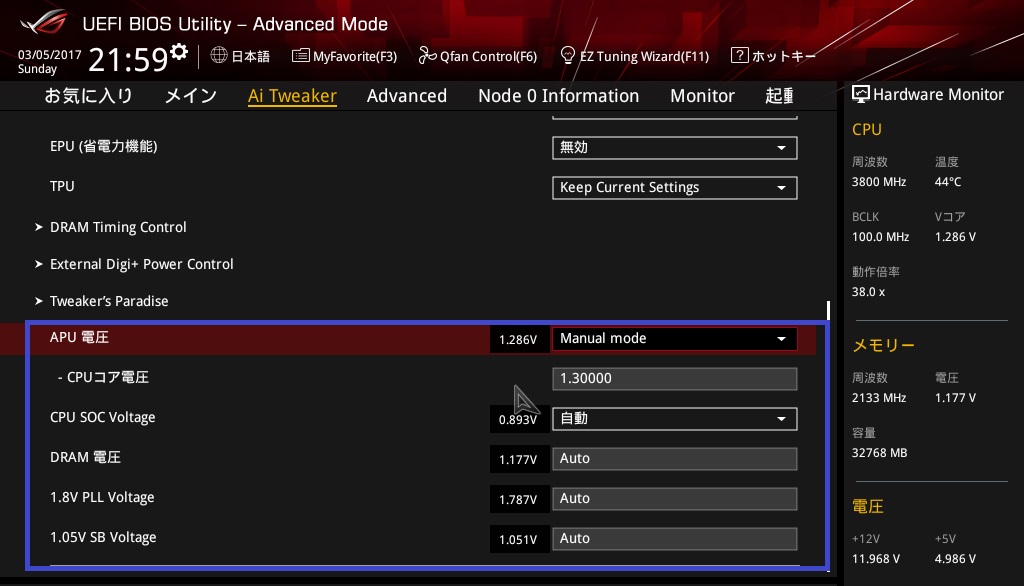Screen dimensions: 1024x586
Task: Select the EPU (省電力機能) label
Action: click(x=103, y=146)
